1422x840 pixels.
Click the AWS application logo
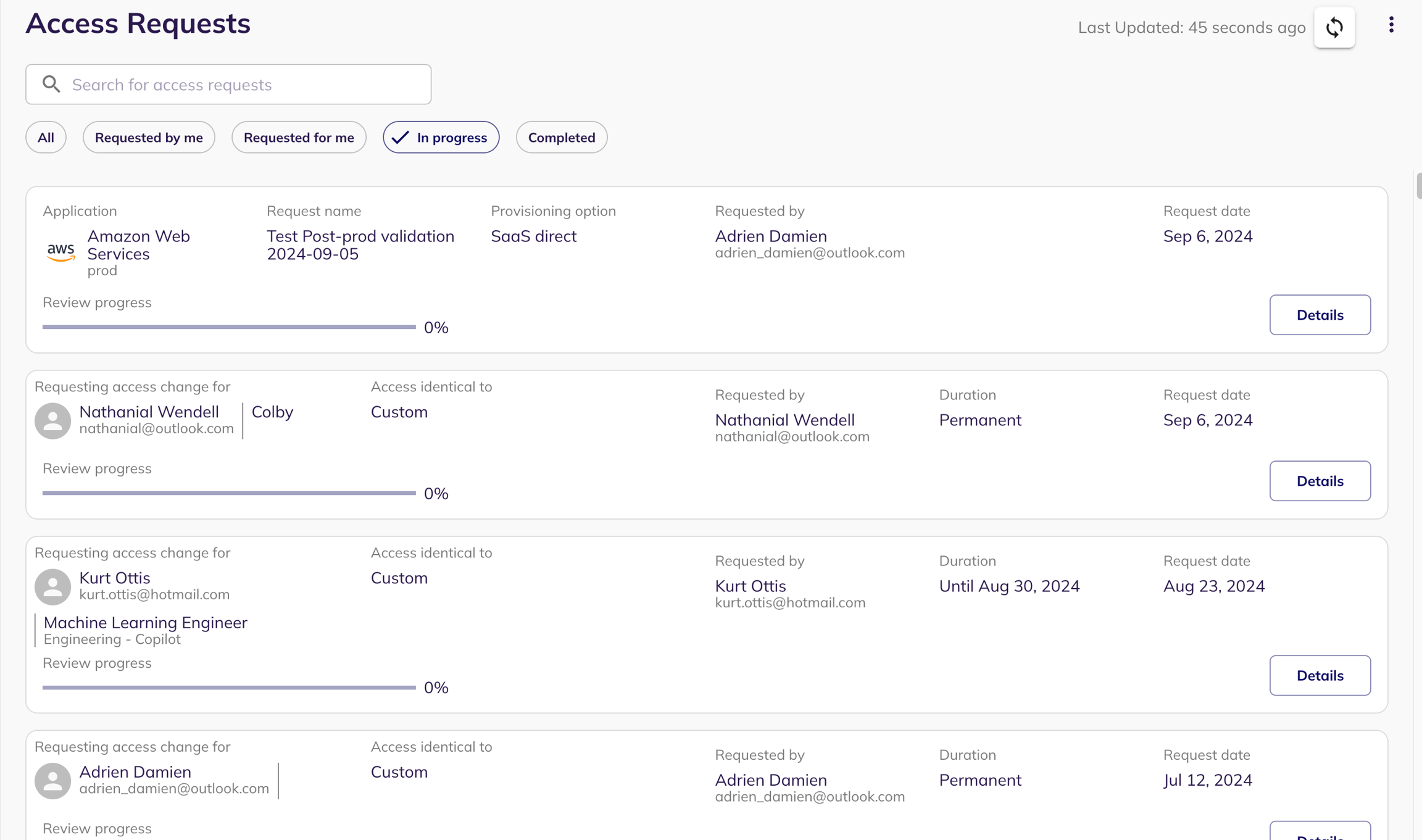click(60, 251)
